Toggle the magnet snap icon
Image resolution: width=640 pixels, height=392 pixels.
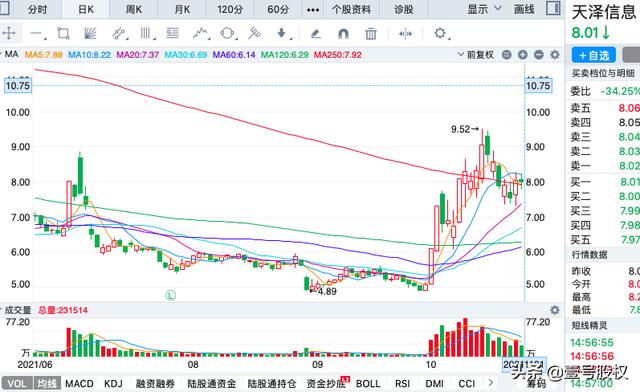[343, 33]
